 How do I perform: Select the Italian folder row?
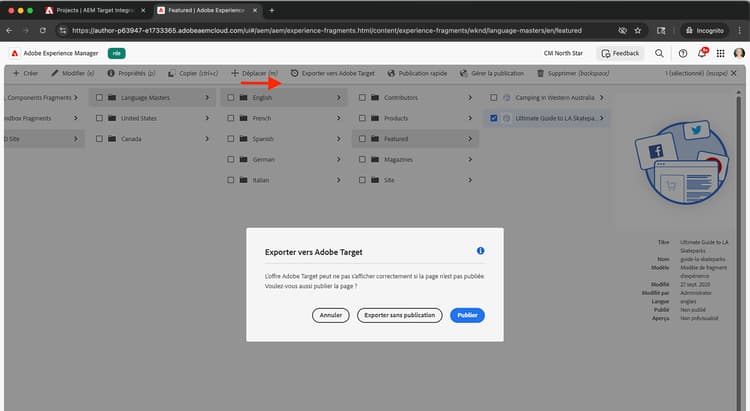(x=284, y=180)
